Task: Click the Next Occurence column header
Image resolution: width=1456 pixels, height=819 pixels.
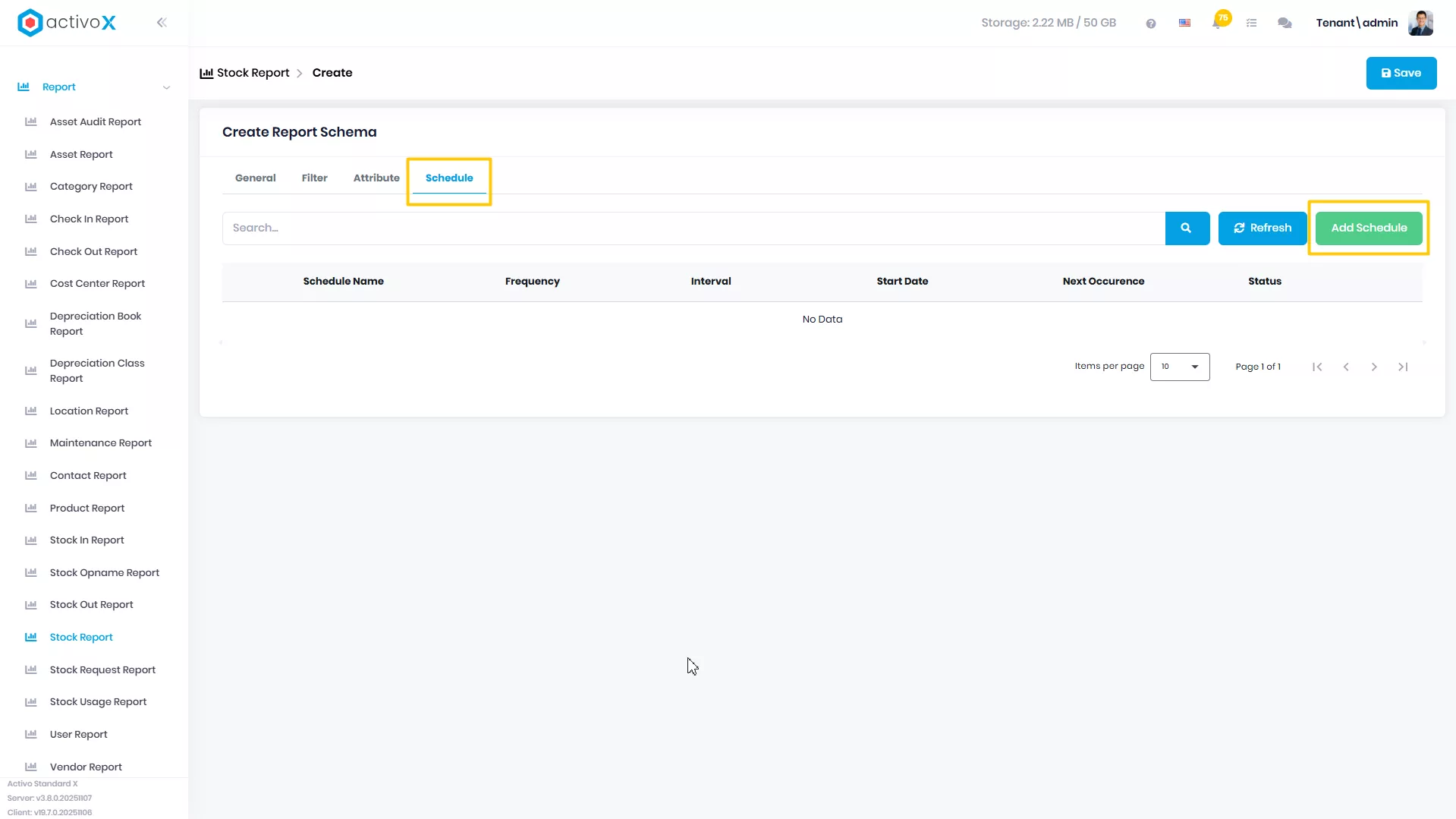Action: click(x=1103, y=282)
